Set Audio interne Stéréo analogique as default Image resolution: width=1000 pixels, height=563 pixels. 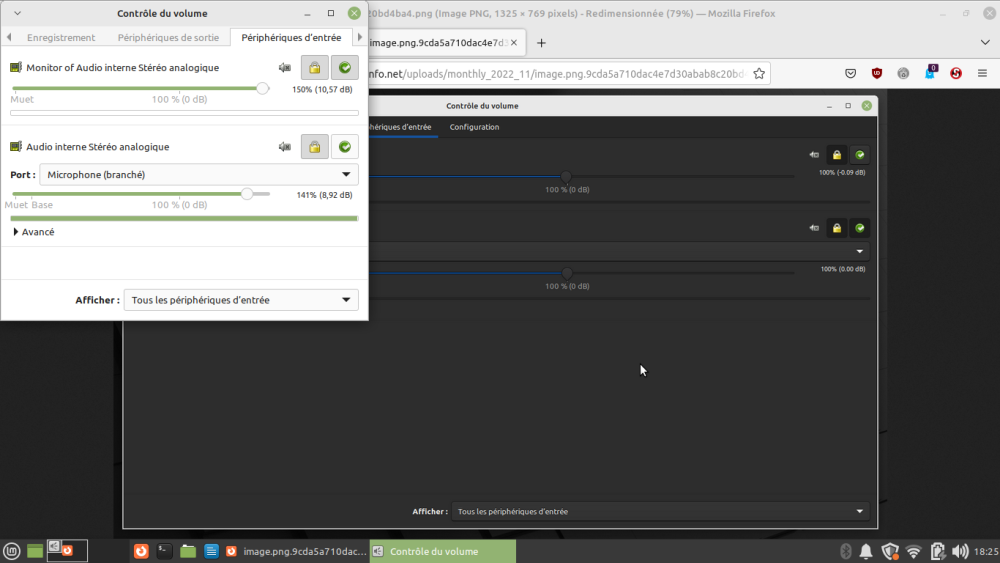coord(345,147)
